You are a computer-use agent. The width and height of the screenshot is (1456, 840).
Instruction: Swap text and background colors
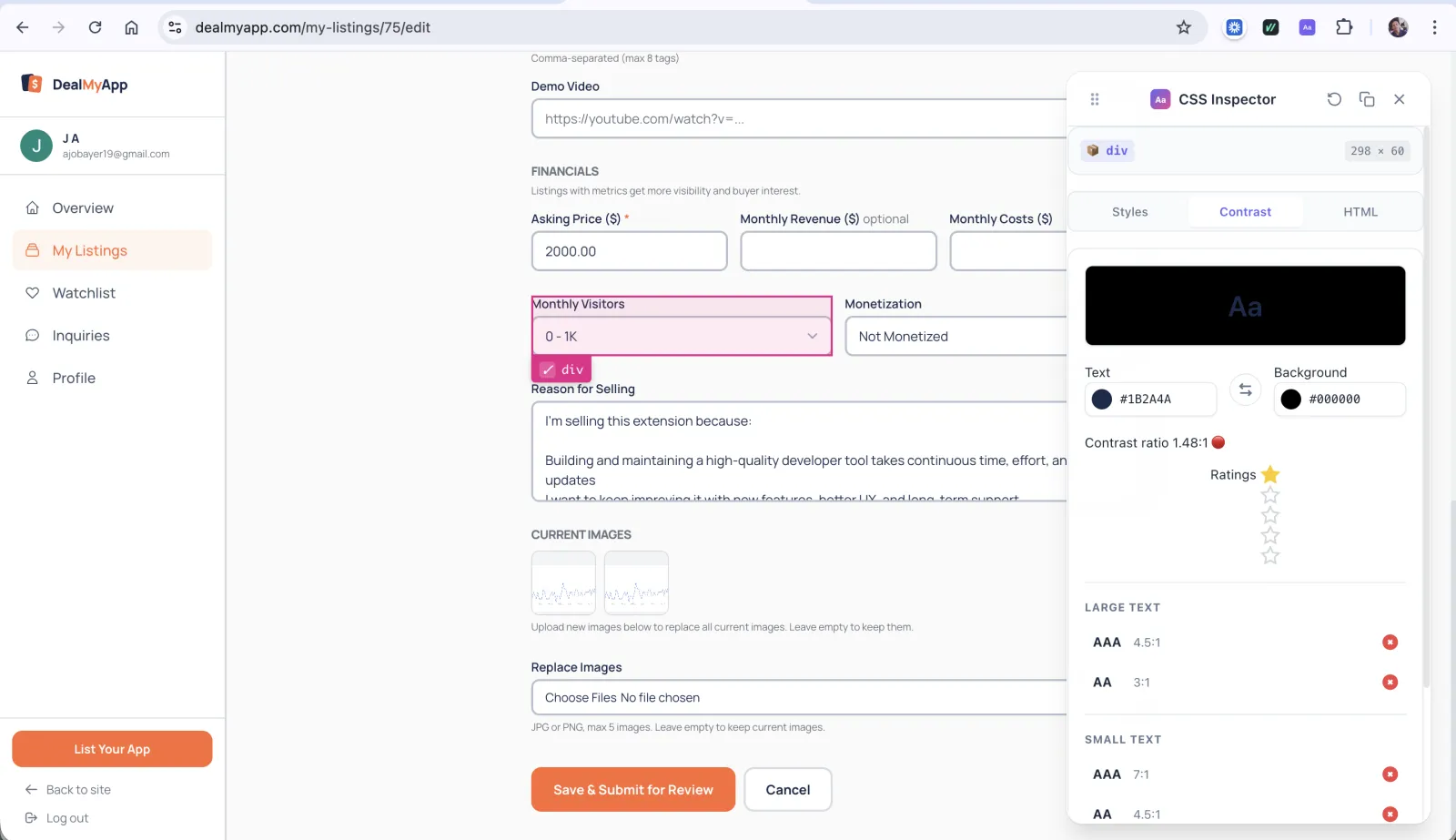(1245, 390)
